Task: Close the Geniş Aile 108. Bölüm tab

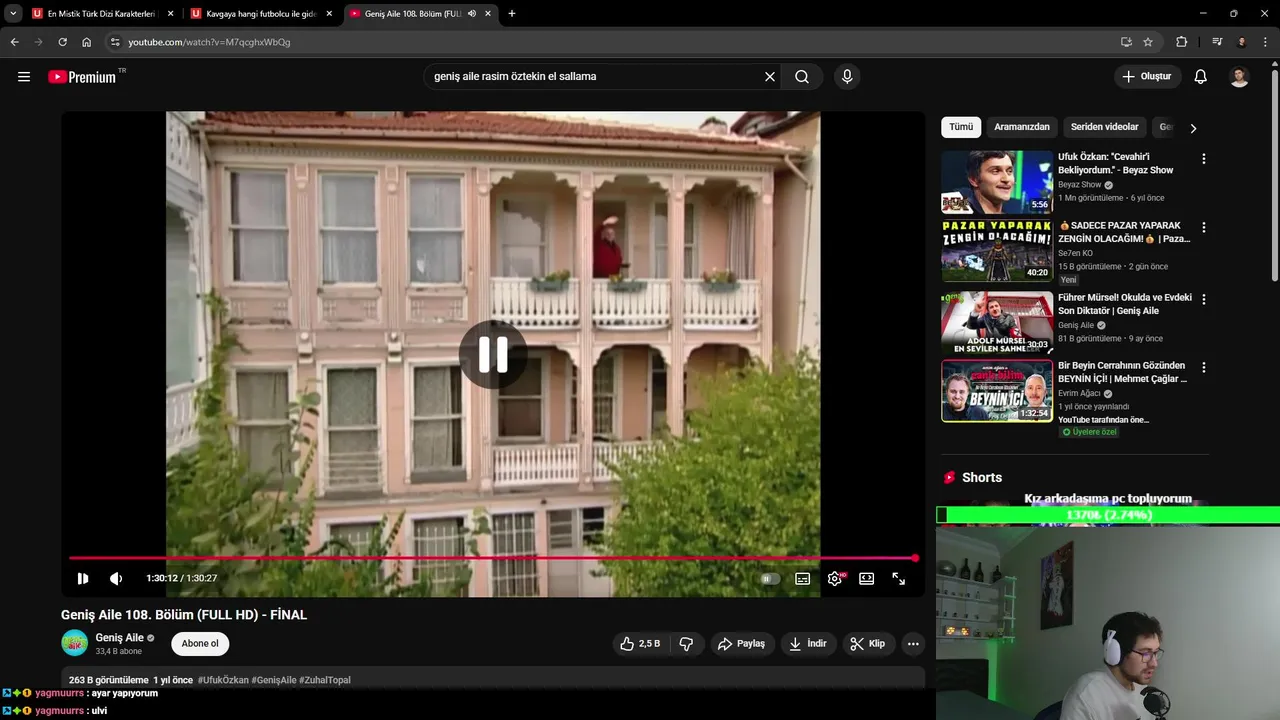Action: (x=488, y=14)
